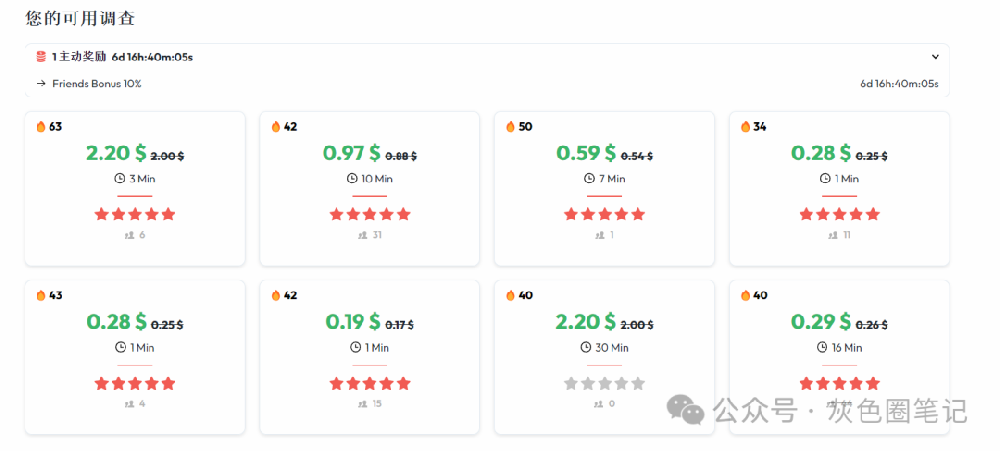Image resolution: width=1000 pixels, height=451 pixels.
Task: Click the participants icon showing 31
Action: (362, 235)
